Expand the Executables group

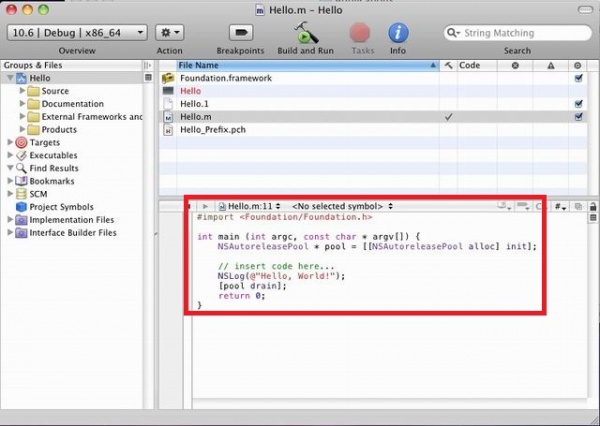click(x=10, y=155)
